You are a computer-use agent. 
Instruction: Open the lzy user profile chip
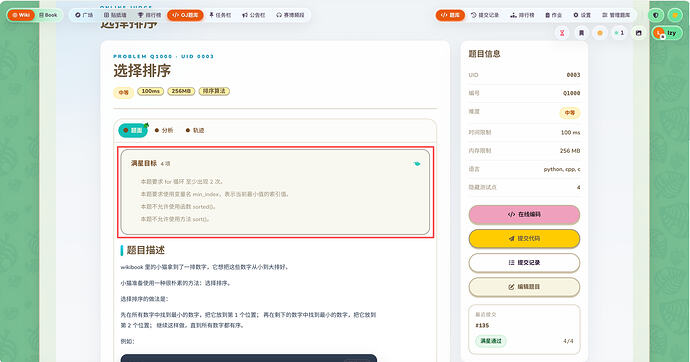(x=667, y=33)
